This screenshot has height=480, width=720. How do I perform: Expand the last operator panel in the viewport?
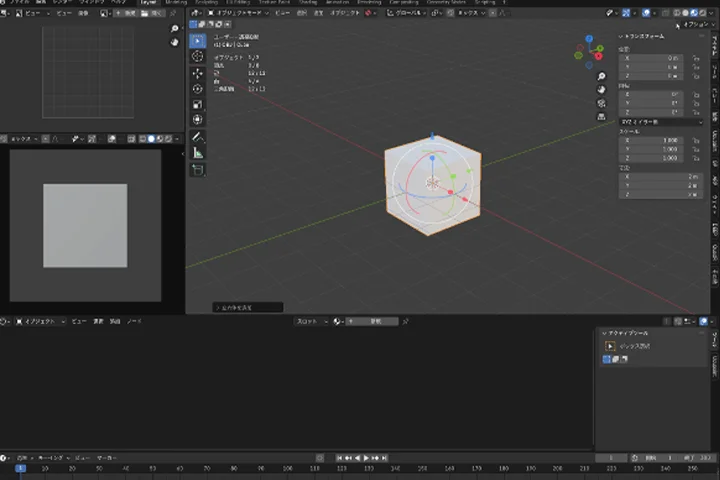[248, 308]
